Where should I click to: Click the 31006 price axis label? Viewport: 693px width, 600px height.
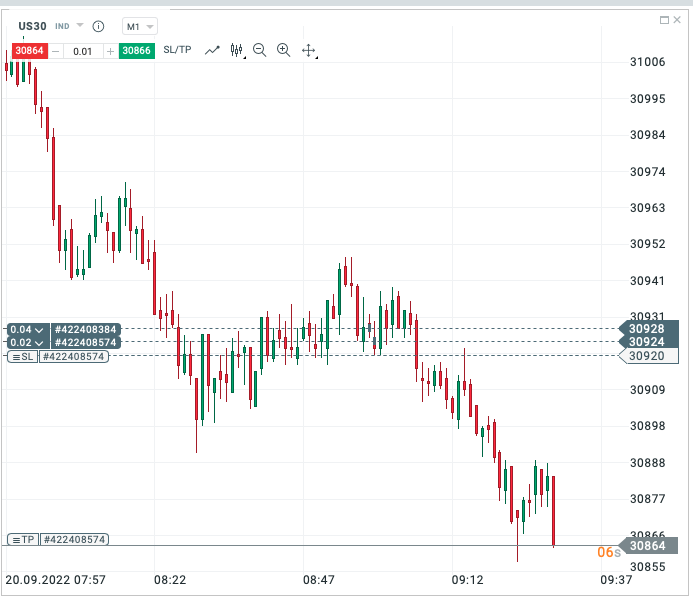(647, 62)
